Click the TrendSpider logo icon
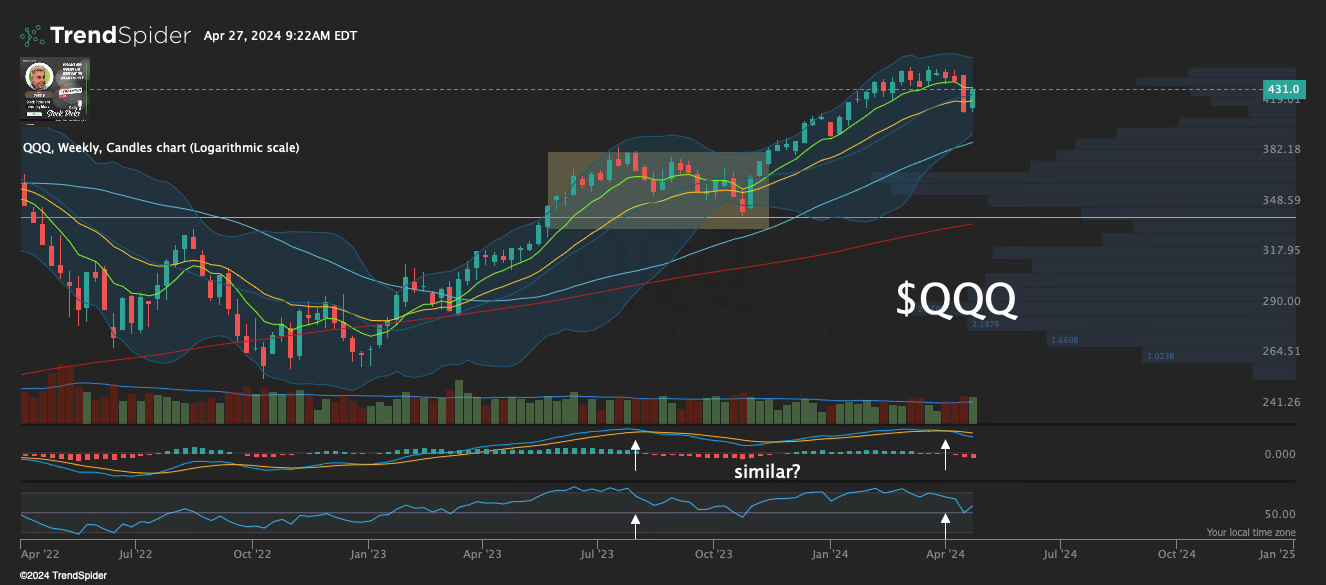 click(x=32, y=36)
